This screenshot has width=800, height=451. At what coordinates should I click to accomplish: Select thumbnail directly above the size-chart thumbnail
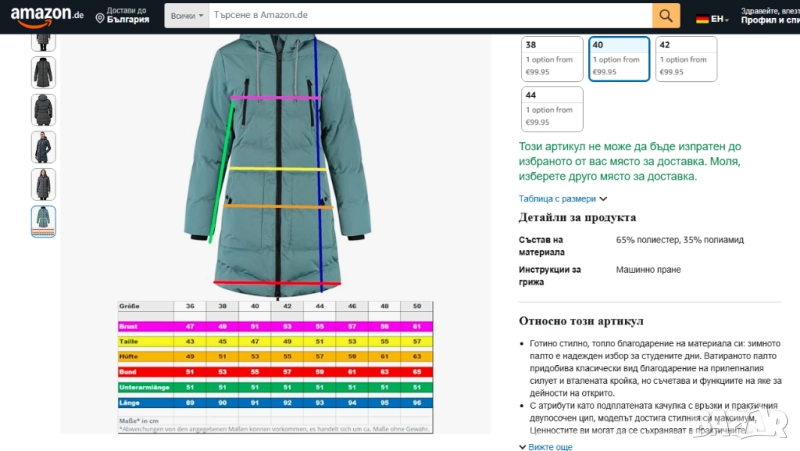pos(43,185)
